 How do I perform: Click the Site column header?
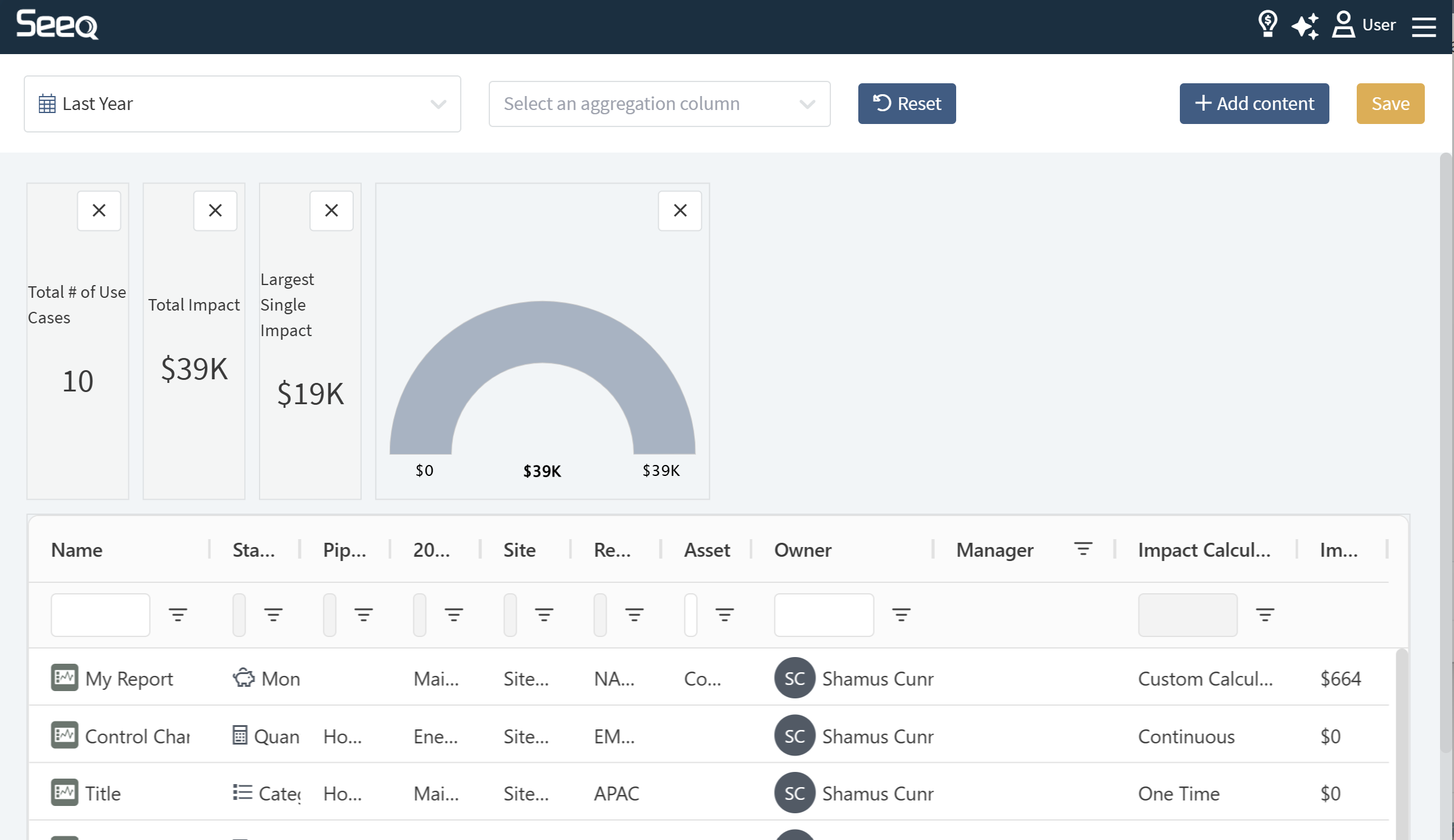point(519,550)
